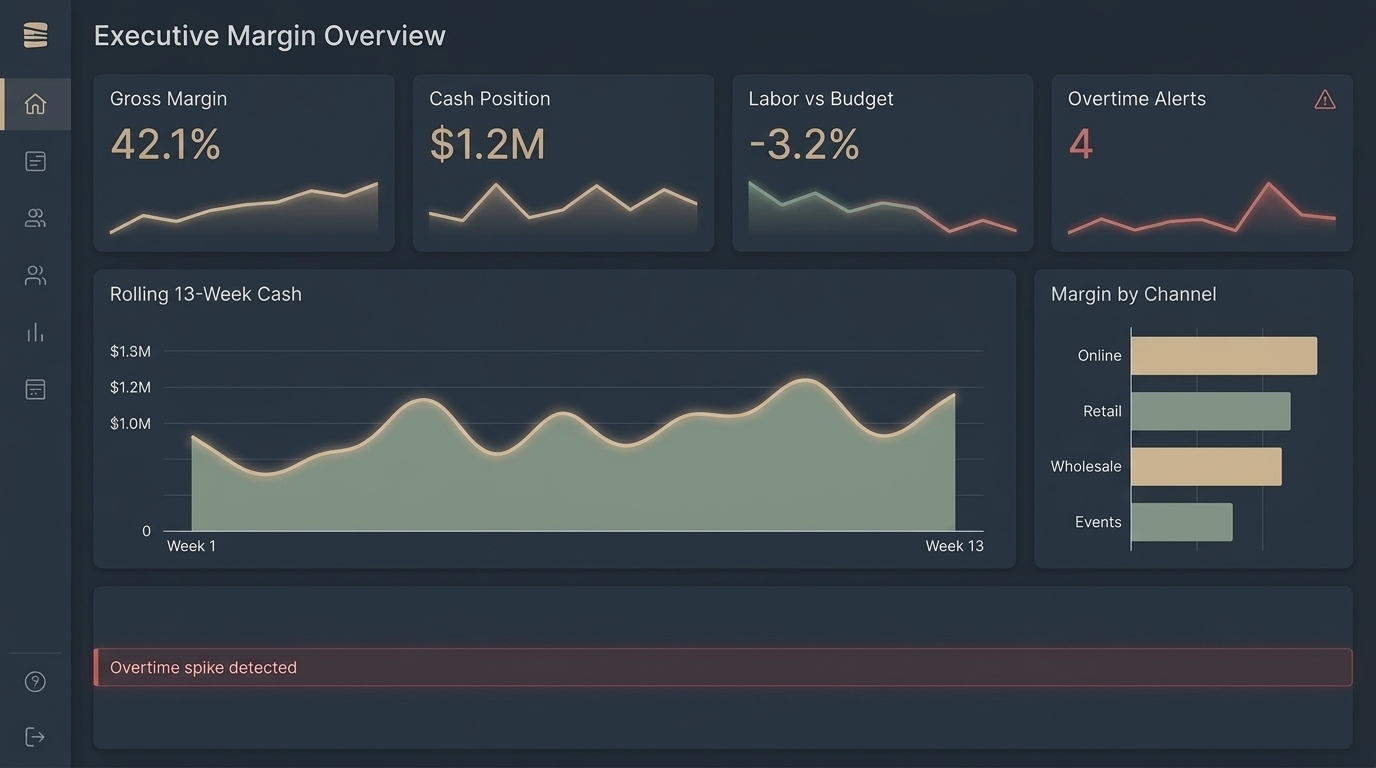Click the Labor vs Budget card heading
The height and width of the screenshot is (768, 1376).
click(821, 99)
